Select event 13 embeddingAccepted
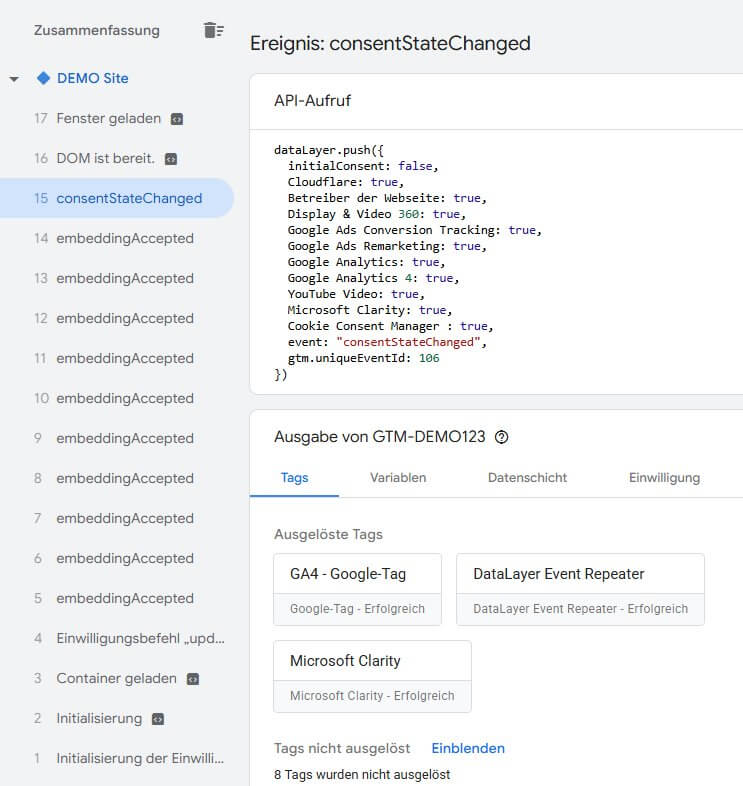The image size is (743, 786). click(x=117, y=278)
